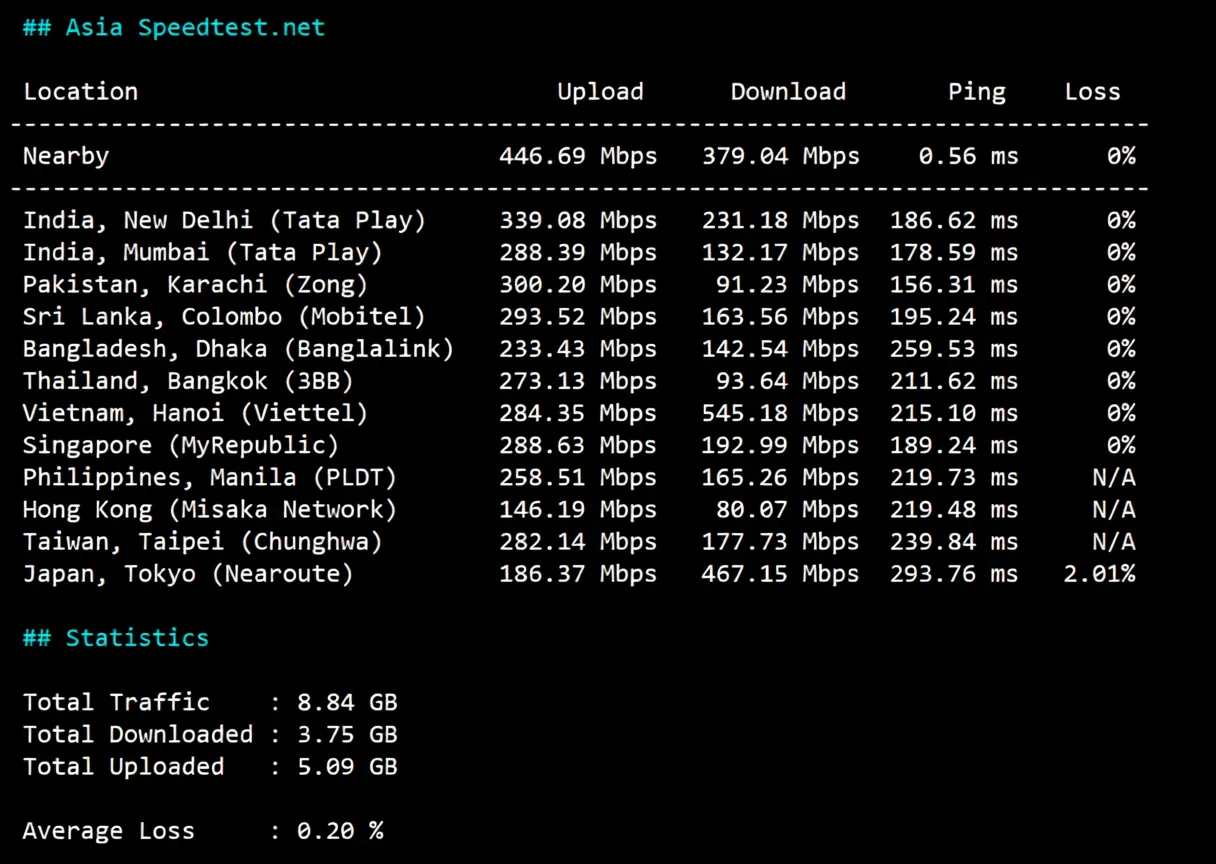Select Manila download 165.26 Mbps
Screen dimensions: 1216x864
[780, 477]
